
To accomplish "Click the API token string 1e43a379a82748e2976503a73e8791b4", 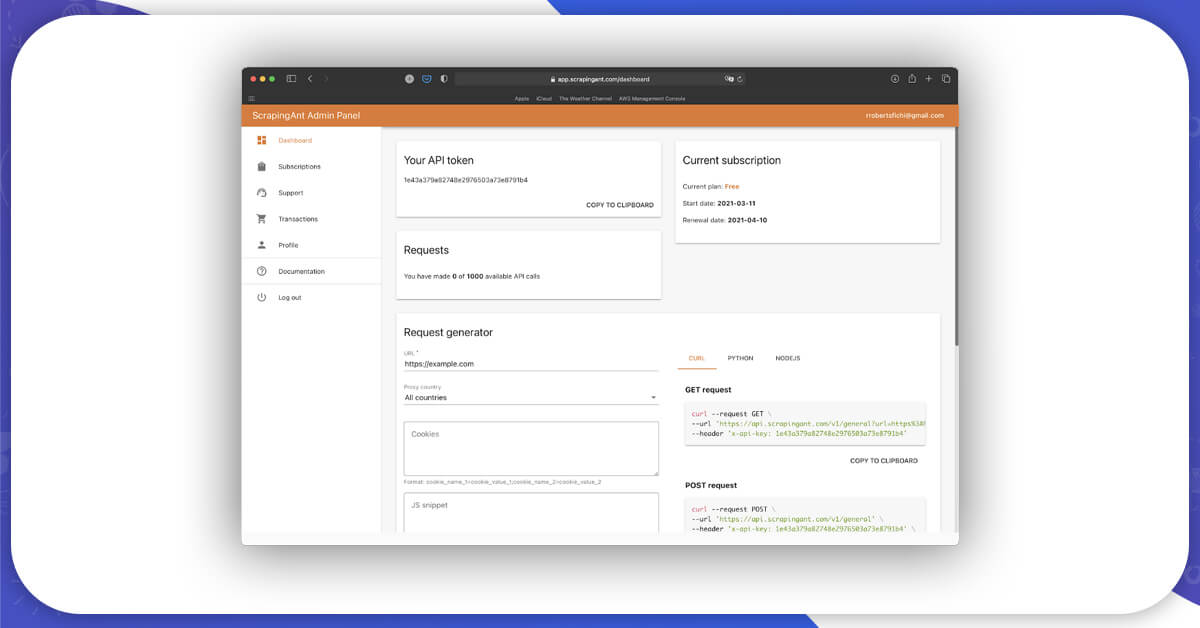I will click(466, 180).
